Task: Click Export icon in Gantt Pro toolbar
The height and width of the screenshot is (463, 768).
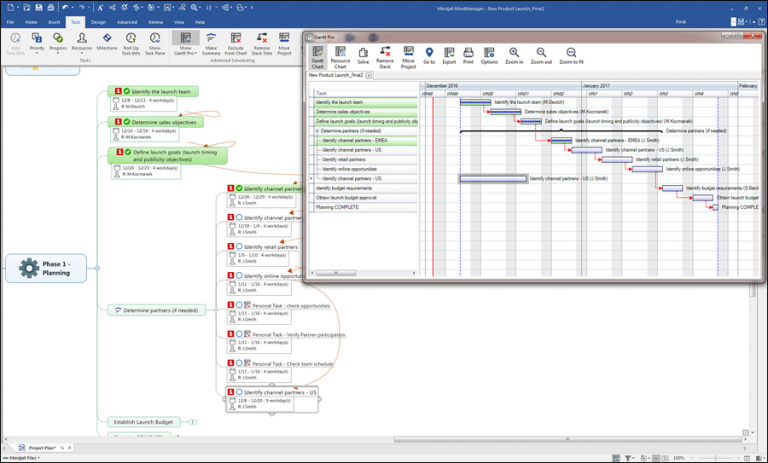Action: [x=449, y=54]
